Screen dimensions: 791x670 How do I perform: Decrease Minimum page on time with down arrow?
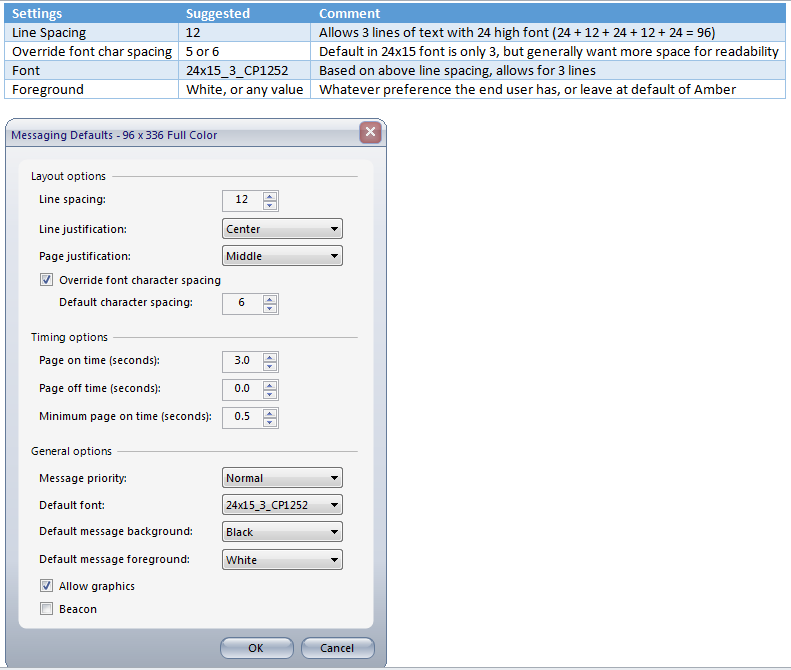tap(270, 422)
